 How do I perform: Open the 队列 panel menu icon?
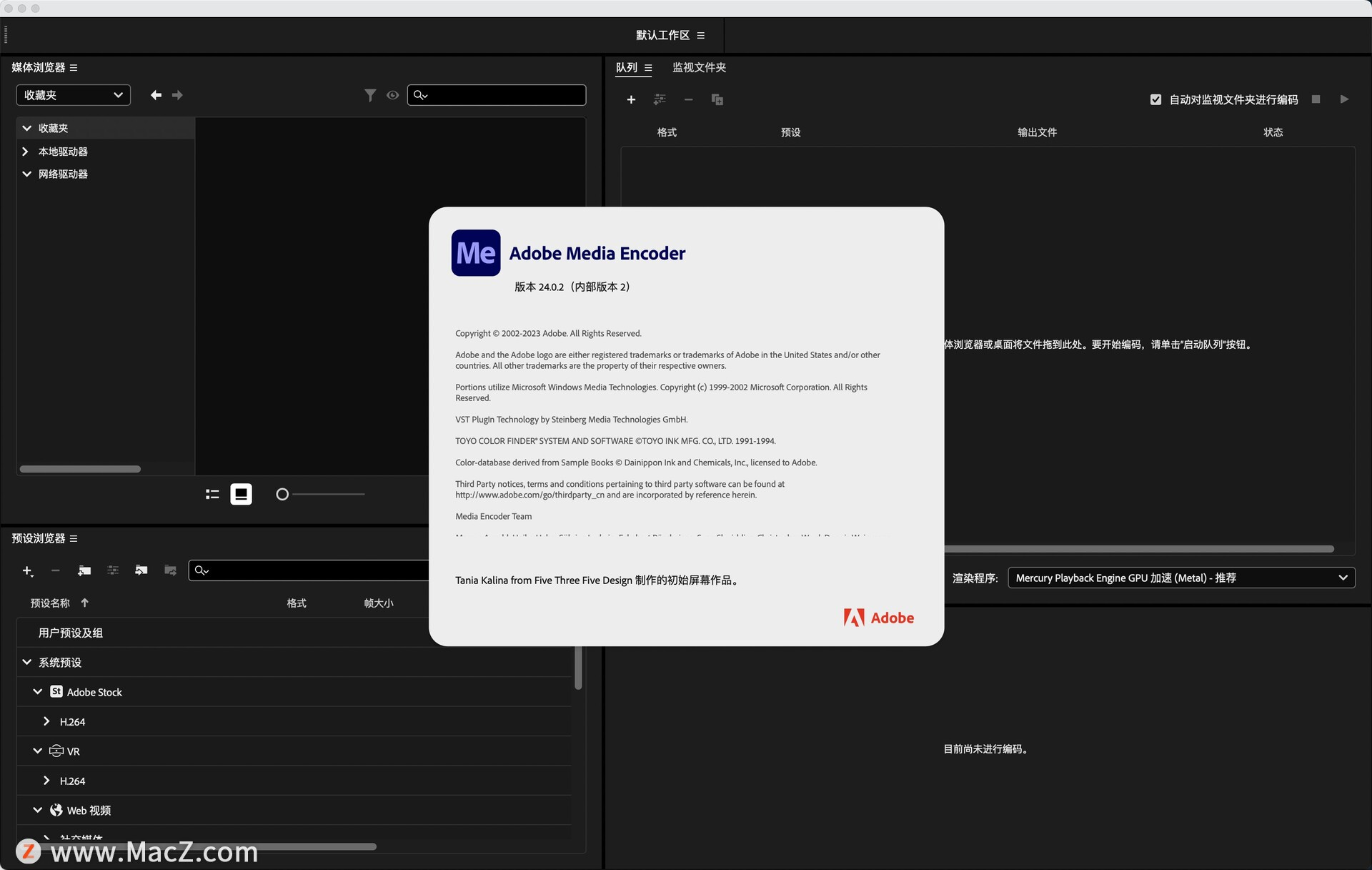click(648, 68)
